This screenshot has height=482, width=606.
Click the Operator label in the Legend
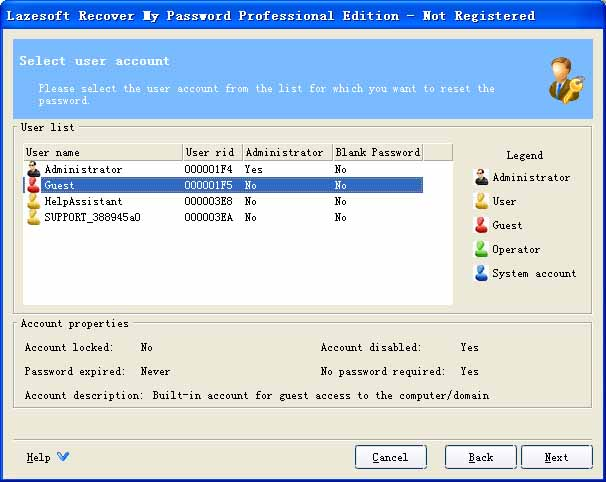point(516,250)
